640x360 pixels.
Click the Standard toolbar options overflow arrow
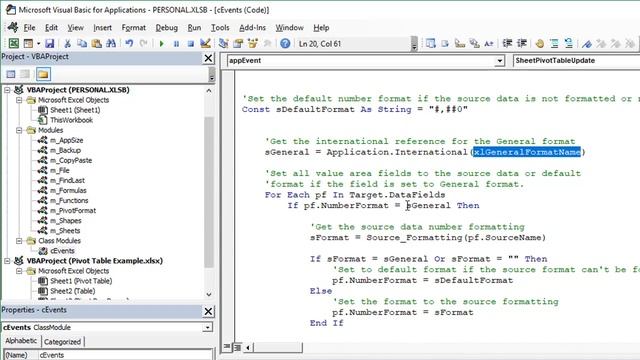pos(414,44)
